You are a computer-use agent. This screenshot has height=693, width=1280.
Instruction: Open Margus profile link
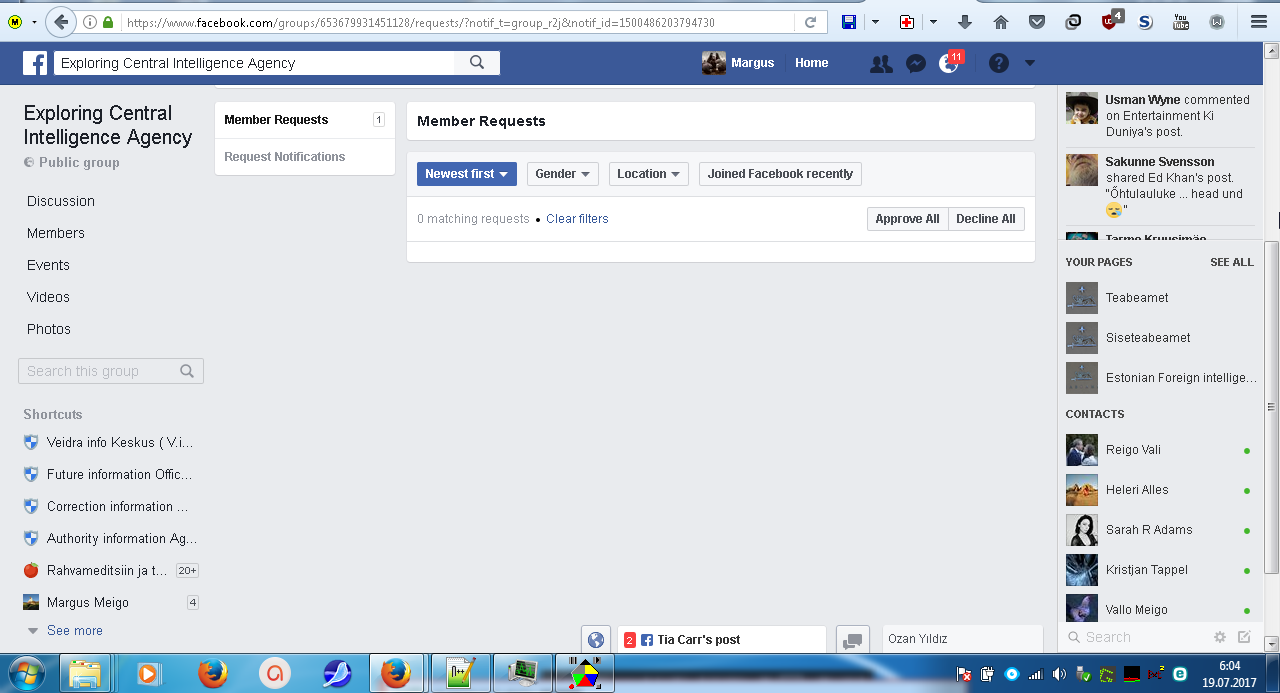738,63
